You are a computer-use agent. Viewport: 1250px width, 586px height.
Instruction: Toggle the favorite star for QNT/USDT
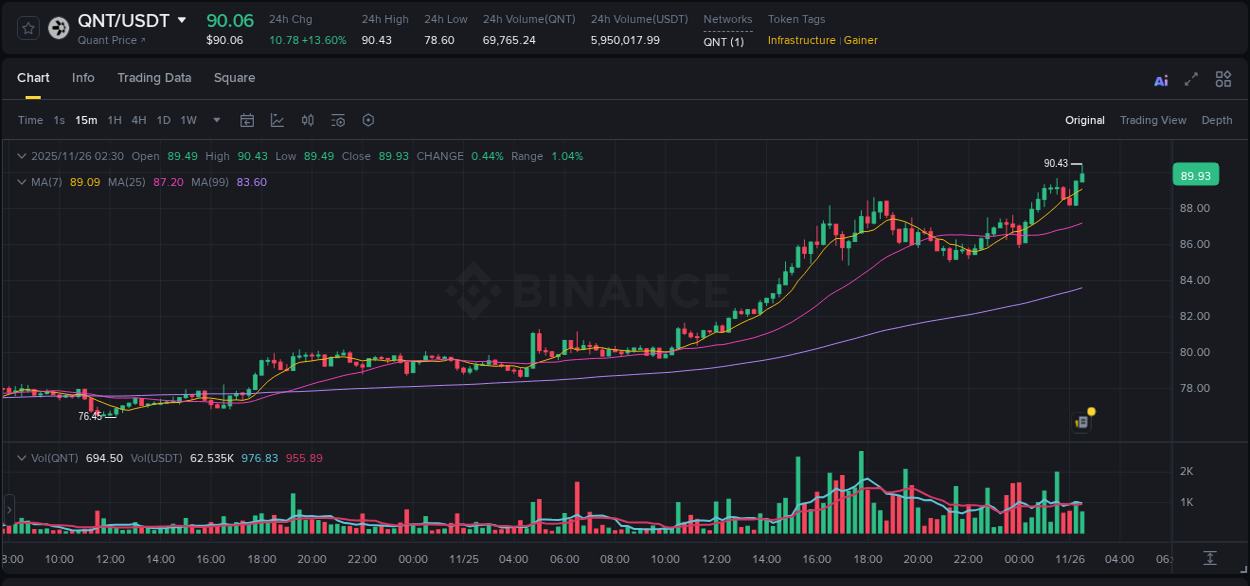27,28
